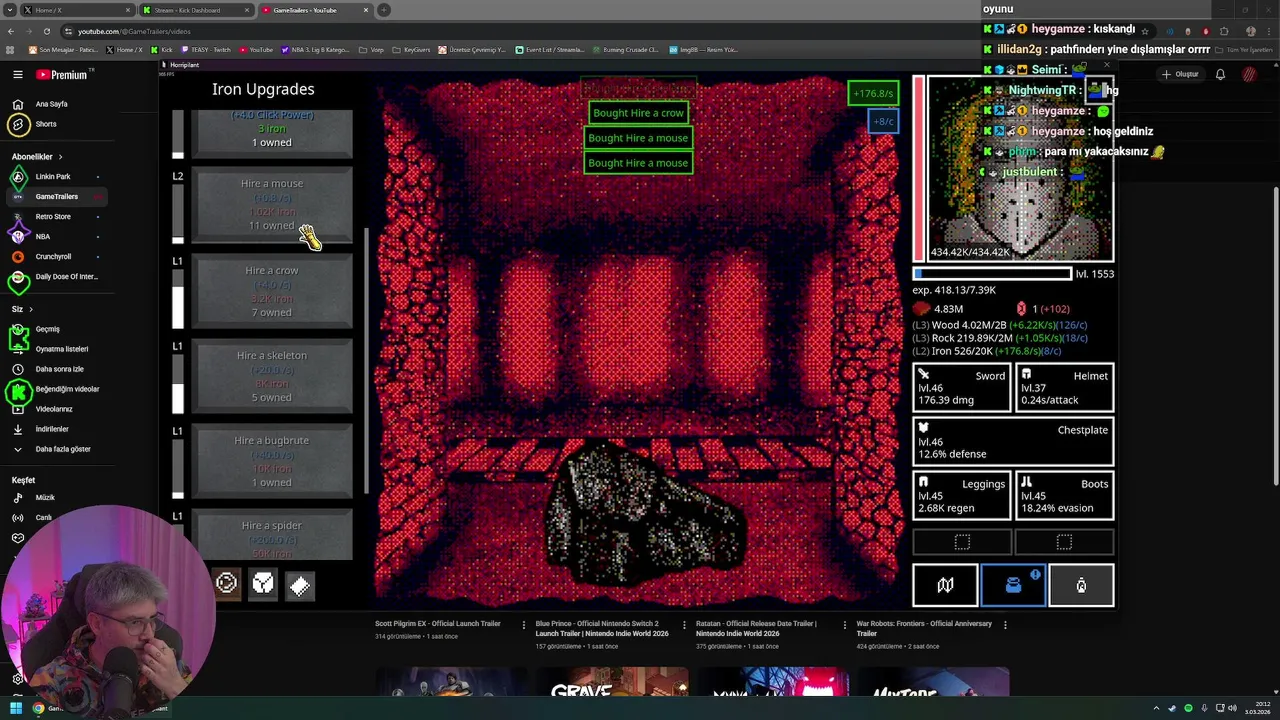Open the TEASY - Twitch bookmark
Screen dimensions: 1280x720
206,49
